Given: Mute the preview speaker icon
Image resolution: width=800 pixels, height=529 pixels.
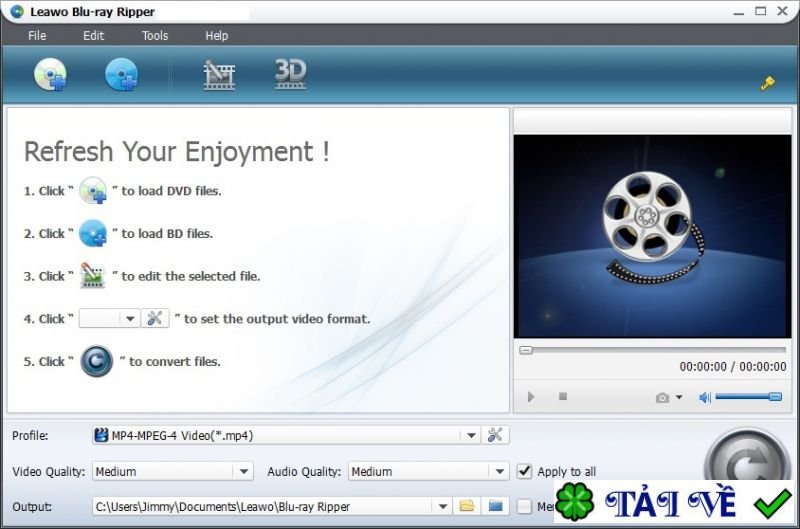Looking at the screenshot, I should coord(705,397).
